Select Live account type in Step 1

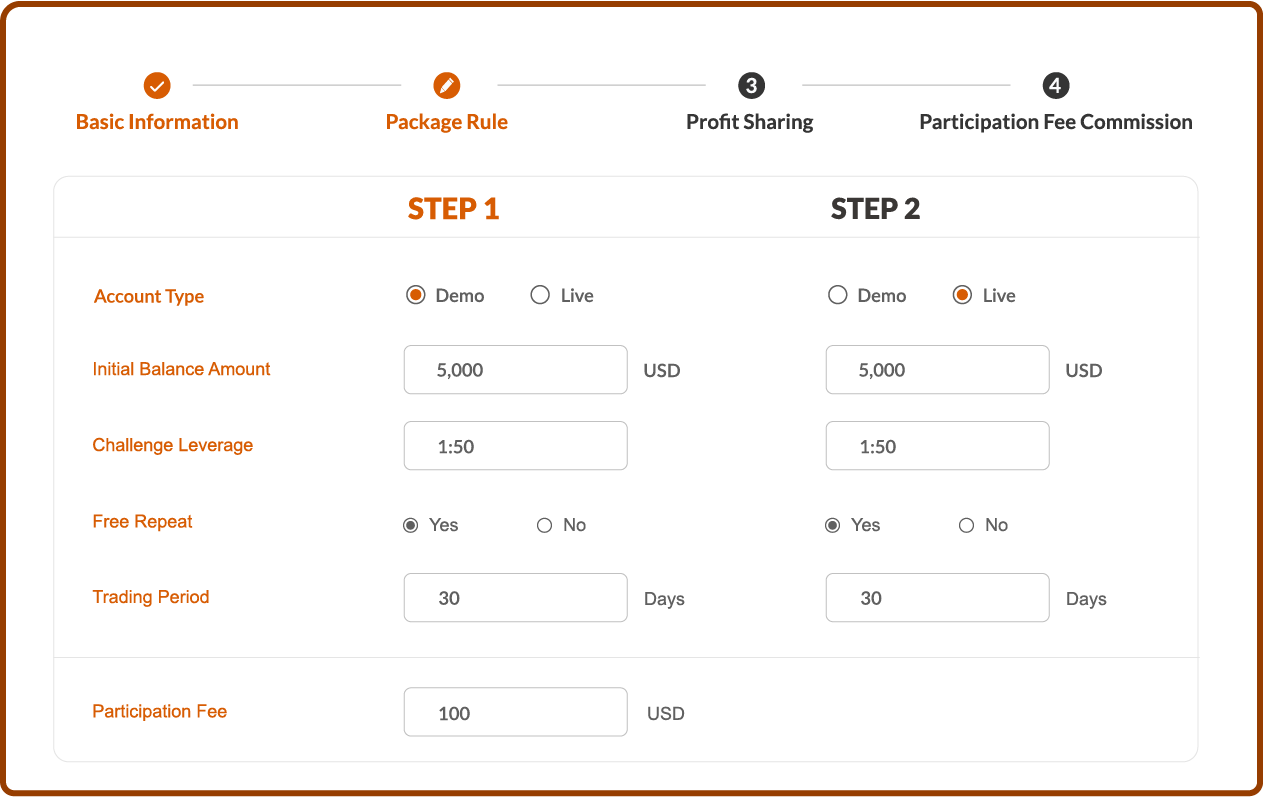[540, 295]
